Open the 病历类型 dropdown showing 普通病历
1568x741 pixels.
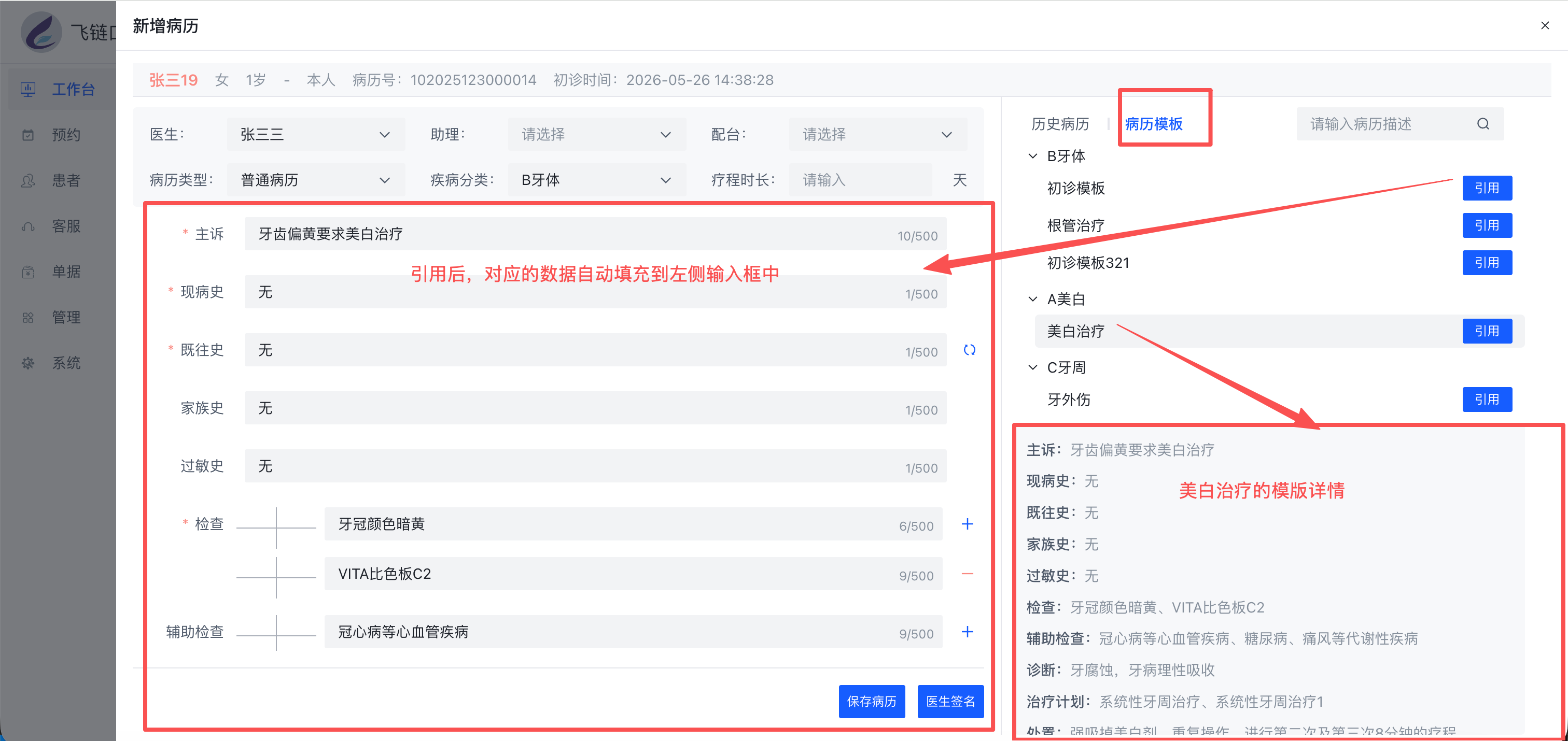click(316, 180)
